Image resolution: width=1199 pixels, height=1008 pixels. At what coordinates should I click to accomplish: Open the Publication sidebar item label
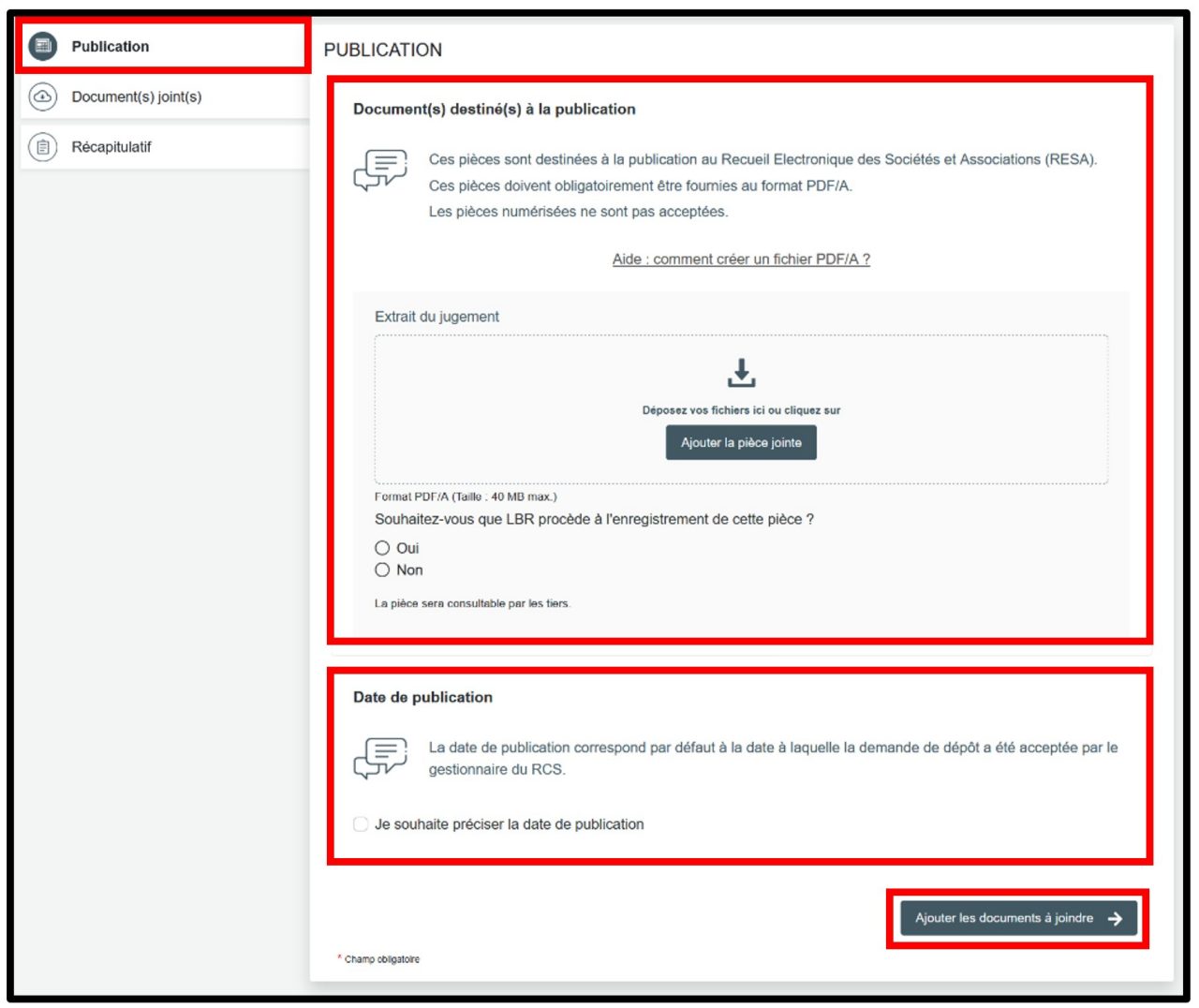[111, 46]
